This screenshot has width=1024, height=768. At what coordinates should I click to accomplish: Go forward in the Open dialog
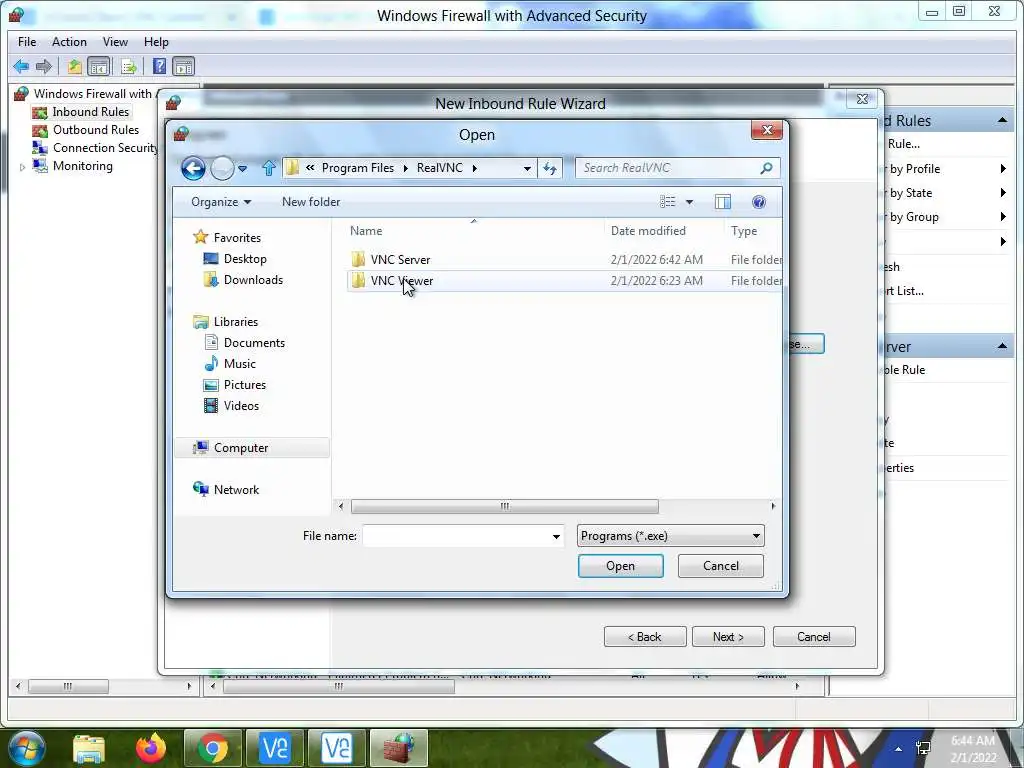point(222,168)
